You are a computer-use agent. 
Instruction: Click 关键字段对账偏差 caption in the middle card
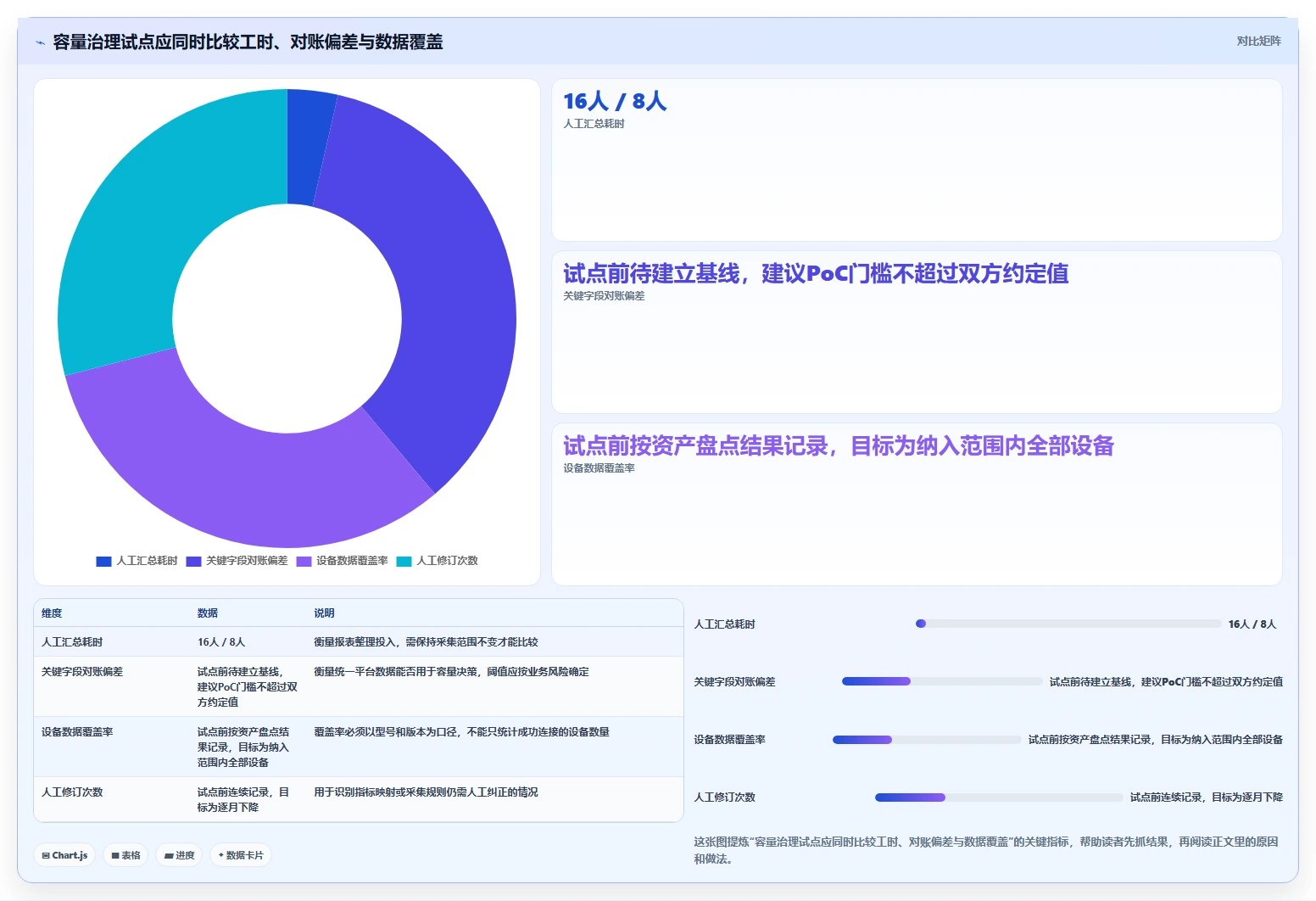[x=604, y=296]
